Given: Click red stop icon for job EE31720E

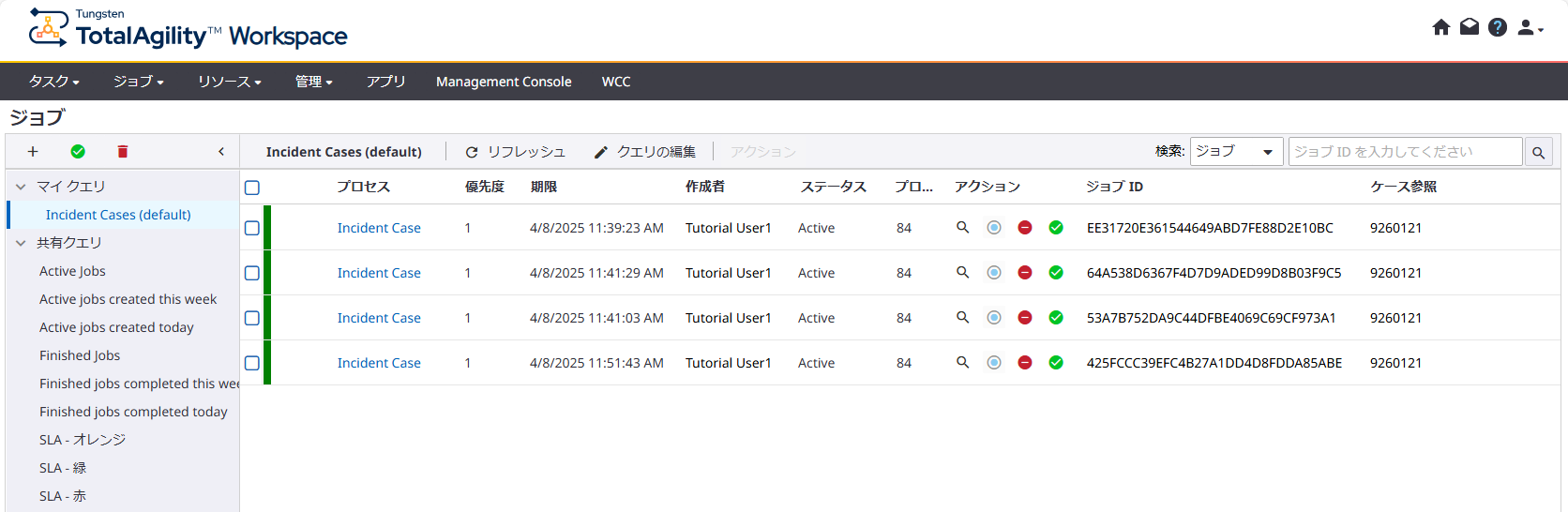Looking at the screenshot, I should [1025, 227].
